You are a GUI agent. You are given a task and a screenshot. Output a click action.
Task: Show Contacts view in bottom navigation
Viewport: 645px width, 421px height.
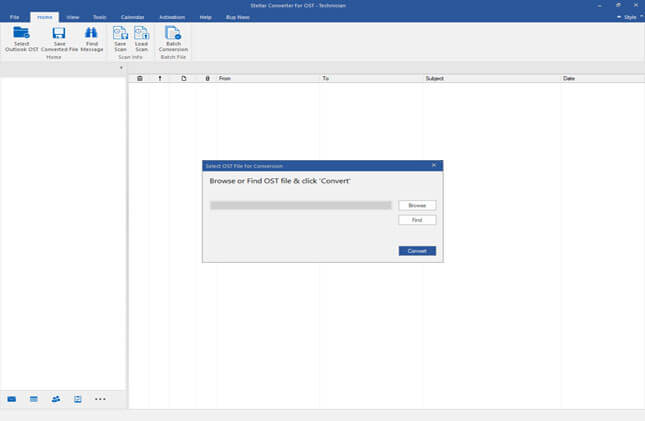(56, 399)
